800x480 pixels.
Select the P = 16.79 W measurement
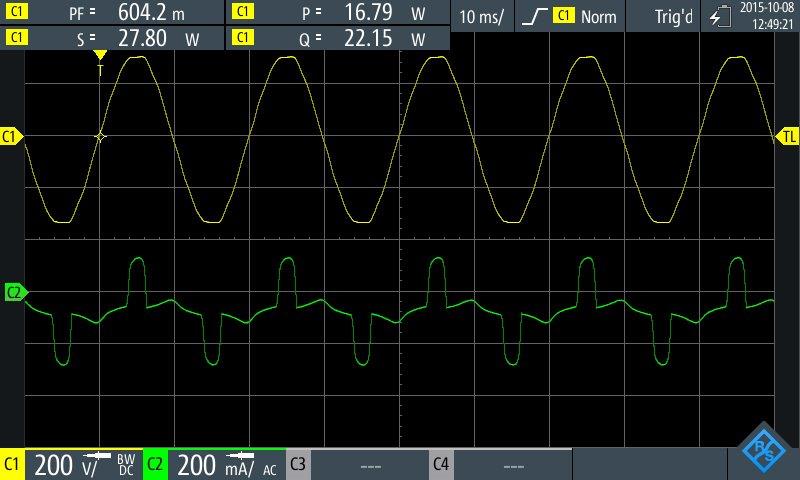(365, 14)
